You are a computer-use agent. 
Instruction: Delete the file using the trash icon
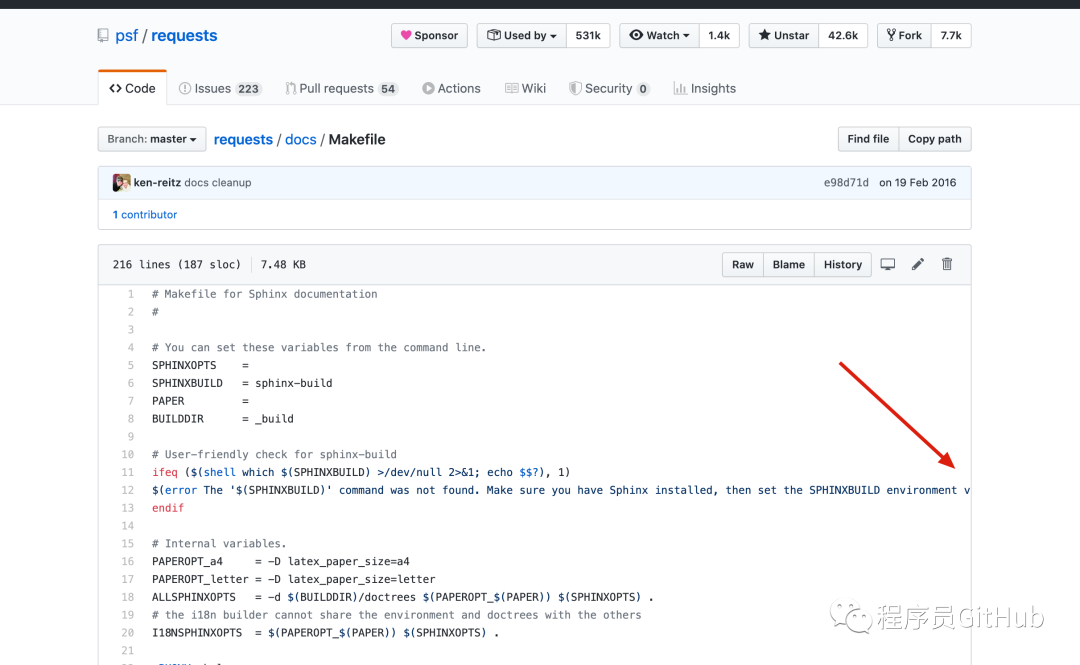tap(947, 264)
